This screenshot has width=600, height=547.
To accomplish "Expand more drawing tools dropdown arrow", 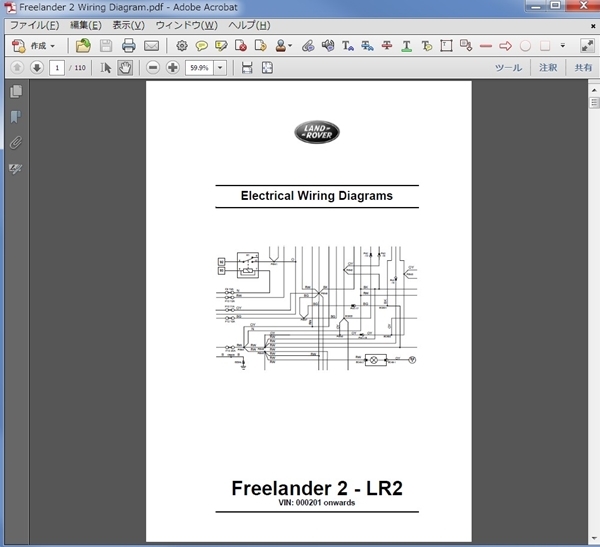I will coord(562,46).
